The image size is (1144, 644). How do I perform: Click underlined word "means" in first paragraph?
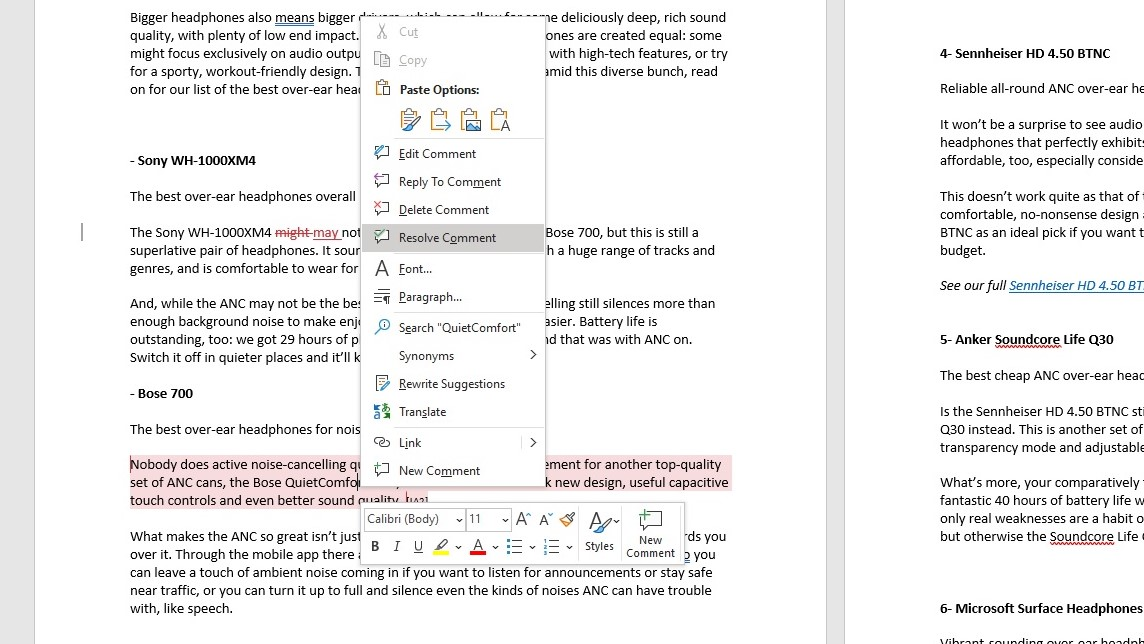[295, 18]
